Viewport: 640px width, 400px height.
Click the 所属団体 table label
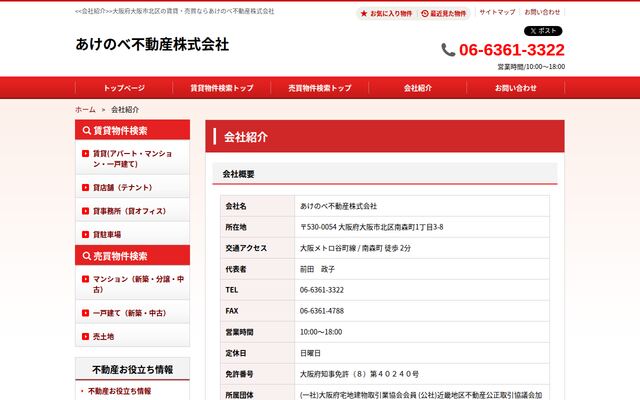tap(239, 395)
